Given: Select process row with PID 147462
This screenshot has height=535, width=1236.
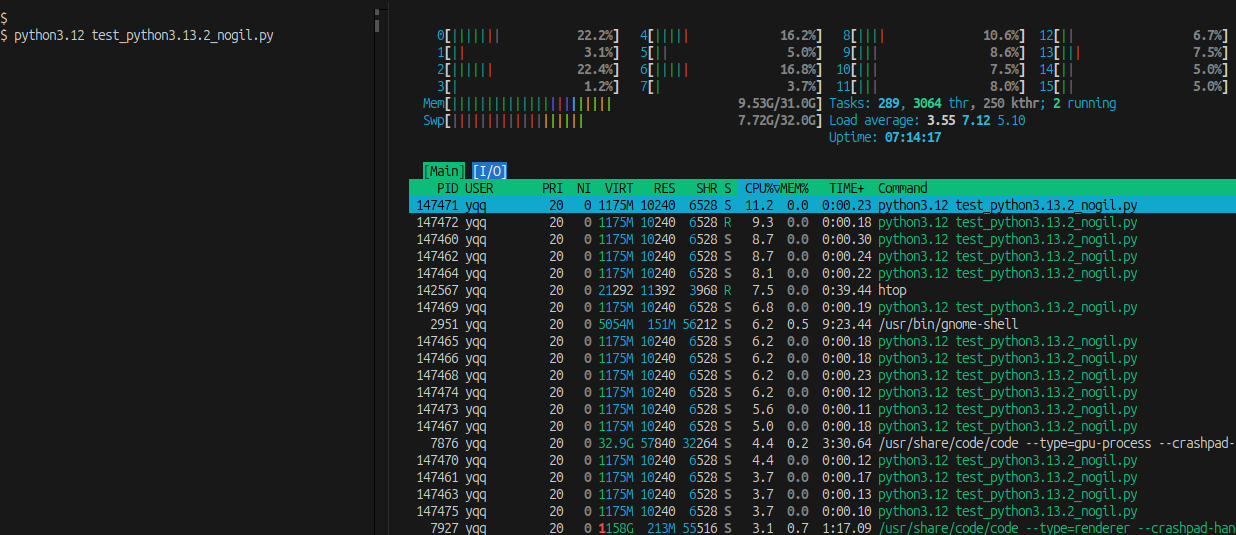Looking at the screenshot, I should pyautogui.click(x=822, y=256).
